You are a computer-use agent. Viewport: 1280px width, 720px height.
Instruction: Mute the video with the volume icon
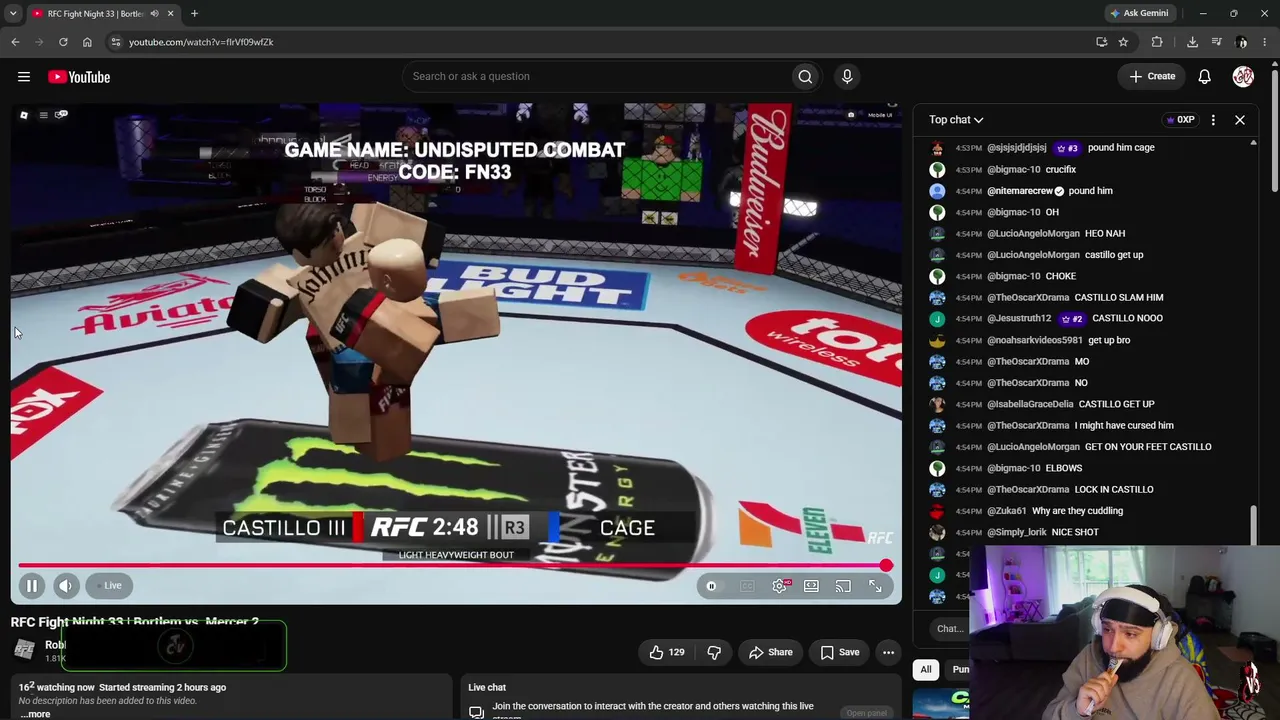(66, 586)
